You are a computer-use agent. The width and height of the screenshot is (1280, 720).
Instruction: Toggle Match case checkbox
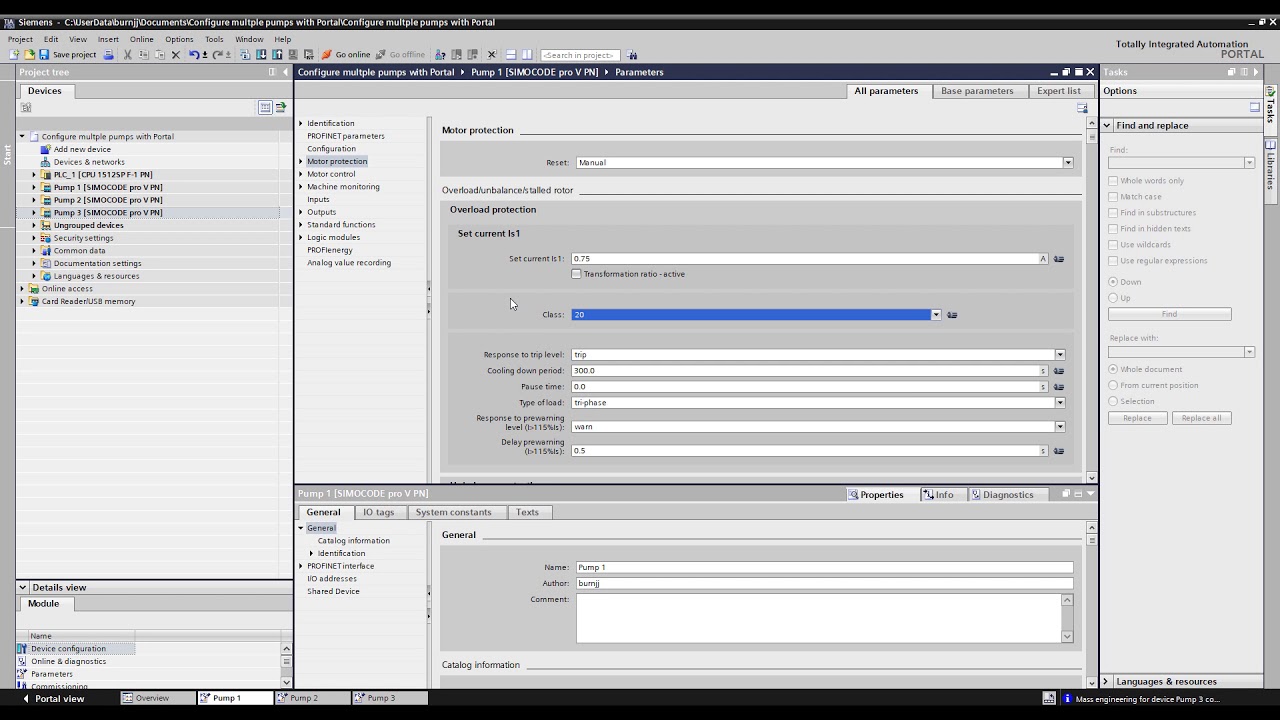pos(1113,197)
